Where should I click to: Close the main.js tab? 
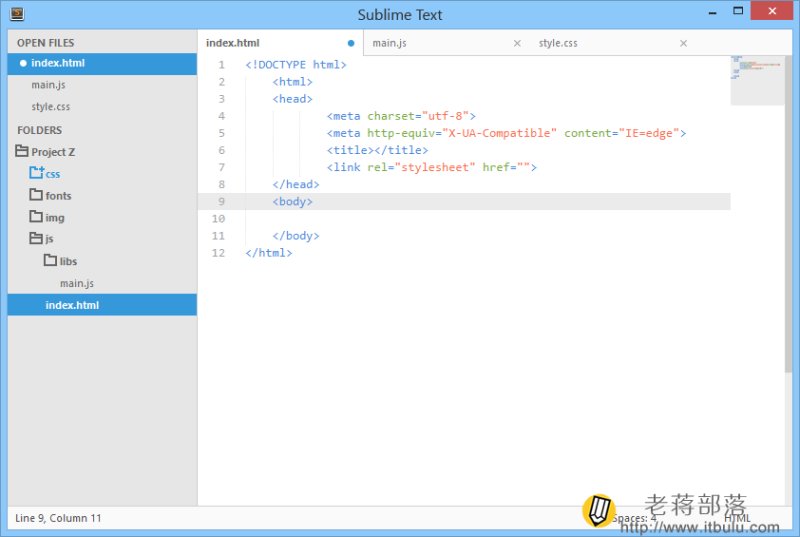(517, 43)
